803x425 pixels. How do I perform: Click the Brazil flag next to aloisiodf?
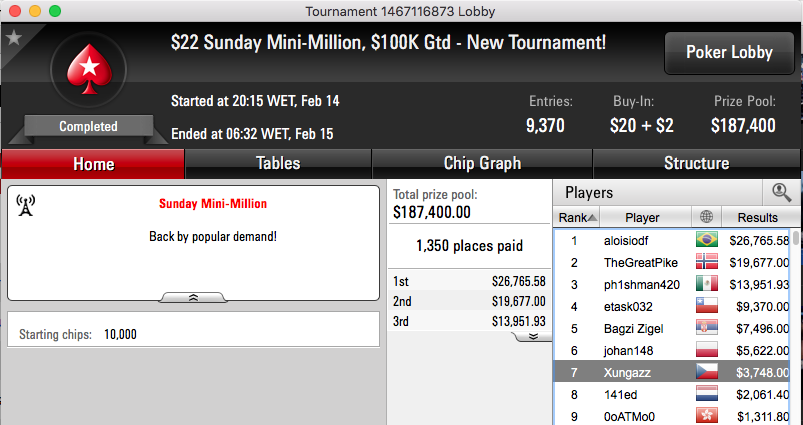707,240
